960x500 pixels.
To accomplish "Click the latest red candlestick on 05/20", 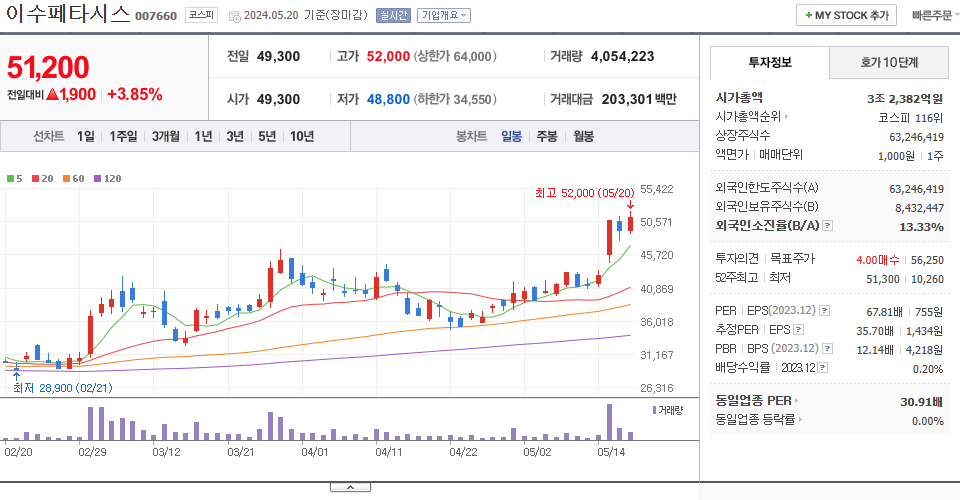I will tap(631, 223).
